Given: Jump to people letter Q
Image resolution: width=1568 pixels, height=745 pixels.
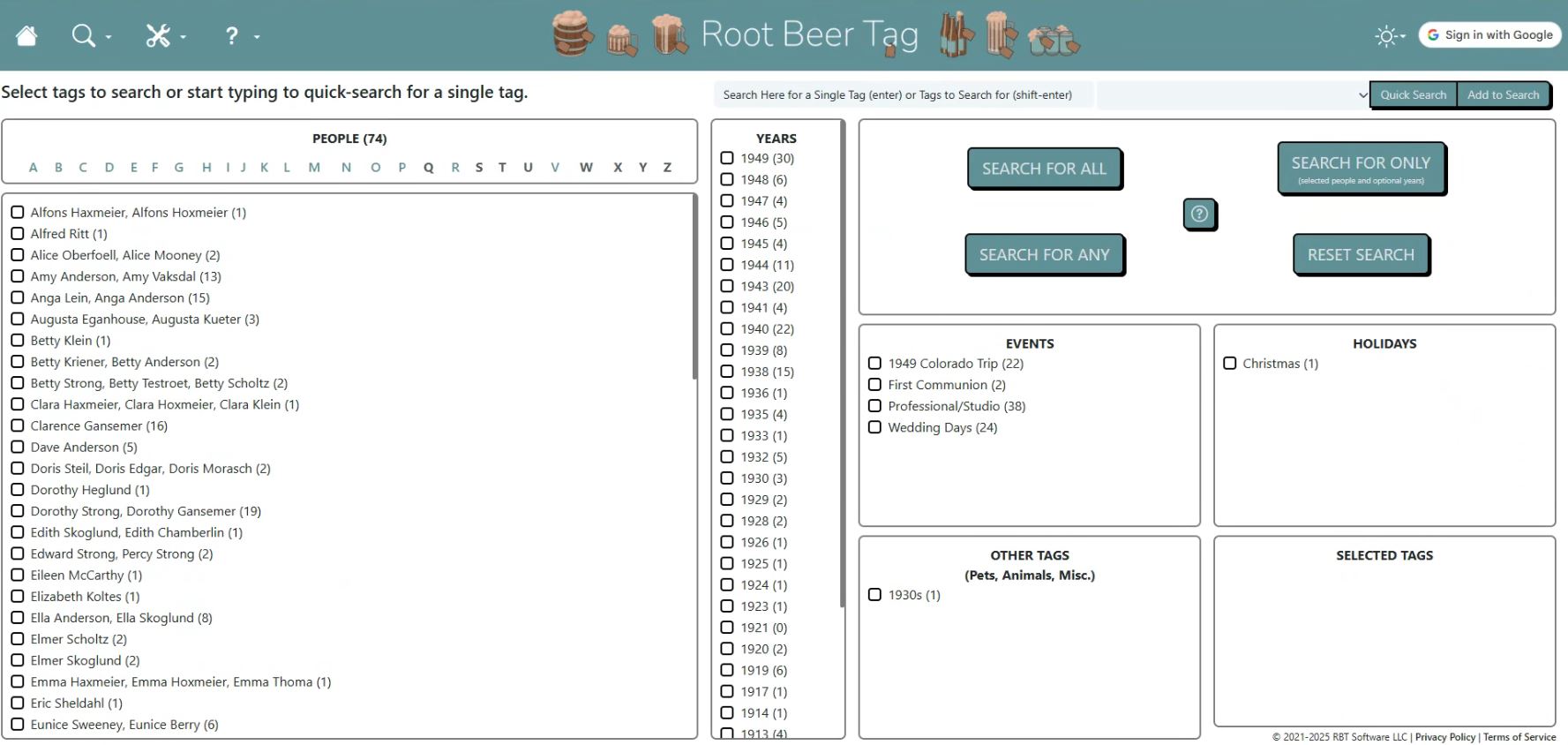Looking at the screenshot, I should (x=428, y=168).
